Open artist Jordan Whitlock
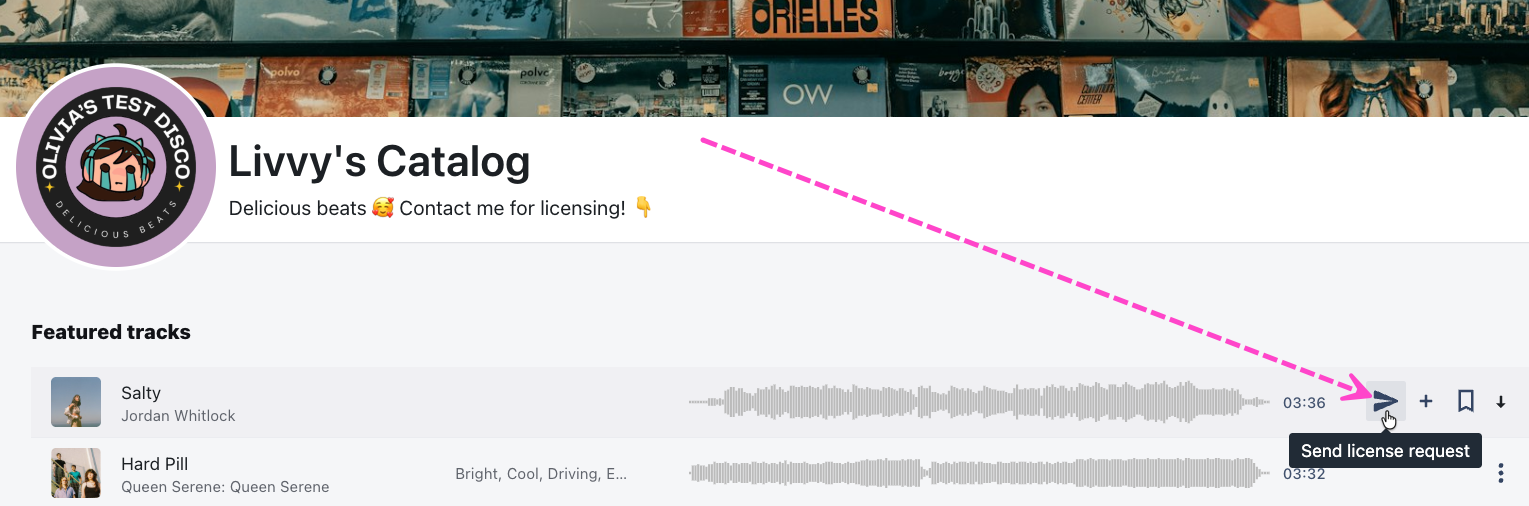 178,415
